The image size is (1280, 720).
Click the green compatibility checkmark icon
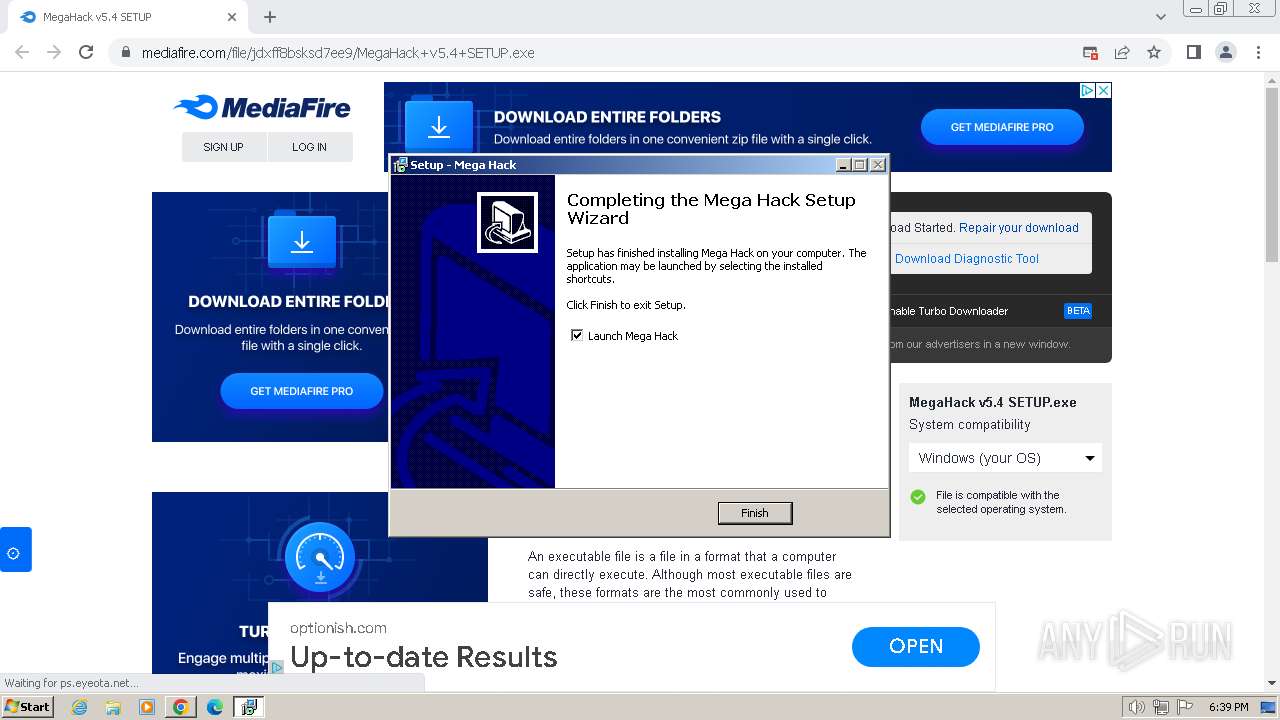click(918, 497)
